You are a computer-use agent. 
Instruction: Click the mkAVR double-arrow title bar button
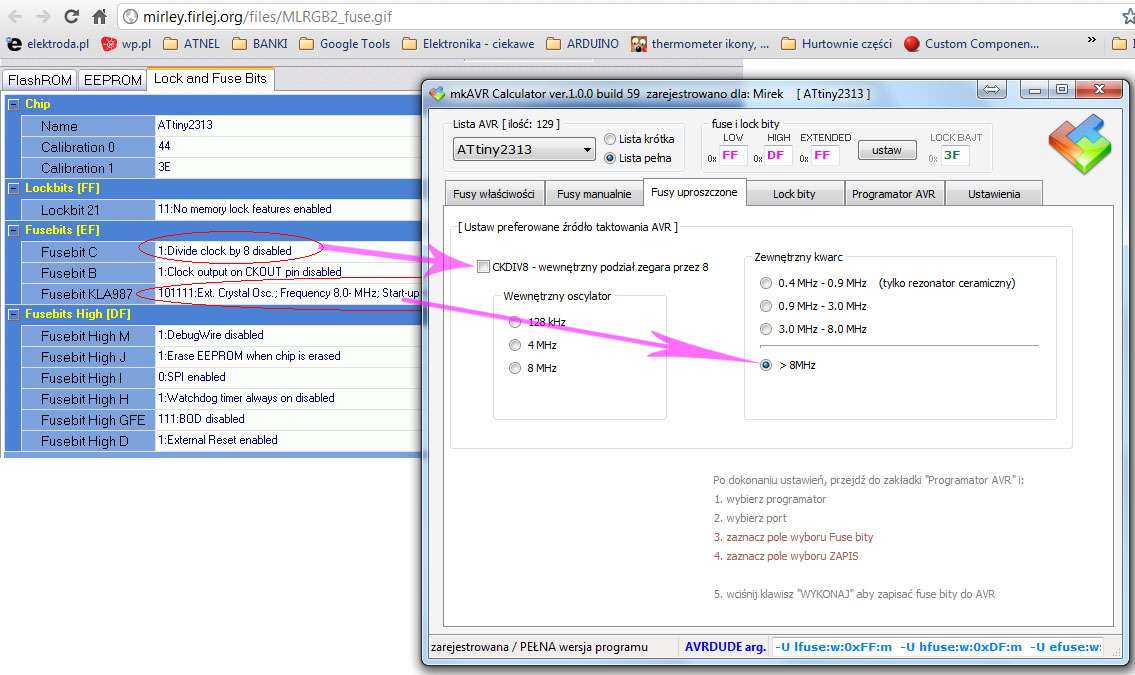[992, 90]
